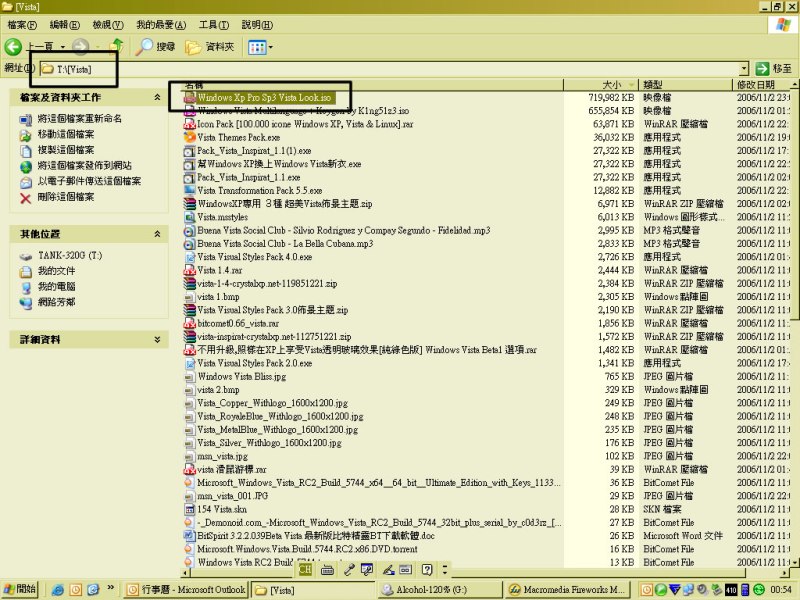Click the horizontal scrollbar left arrow
Viewport: 800px width, 600px height.
tap(185, 573)
